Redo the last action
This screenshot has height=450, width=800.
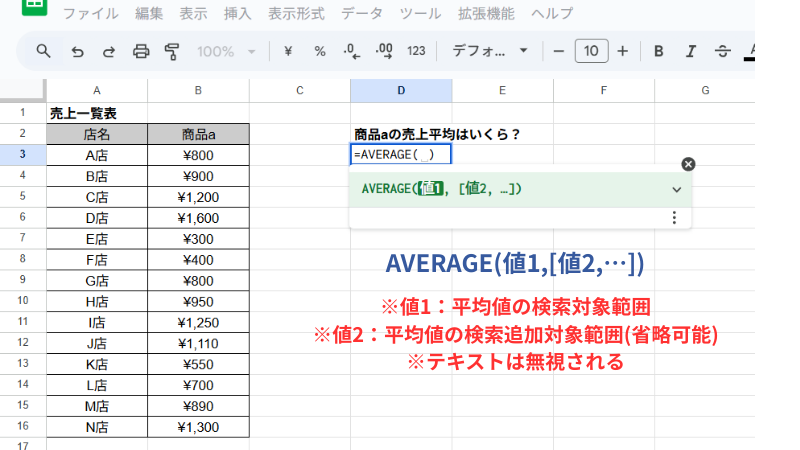pos(109,52)
